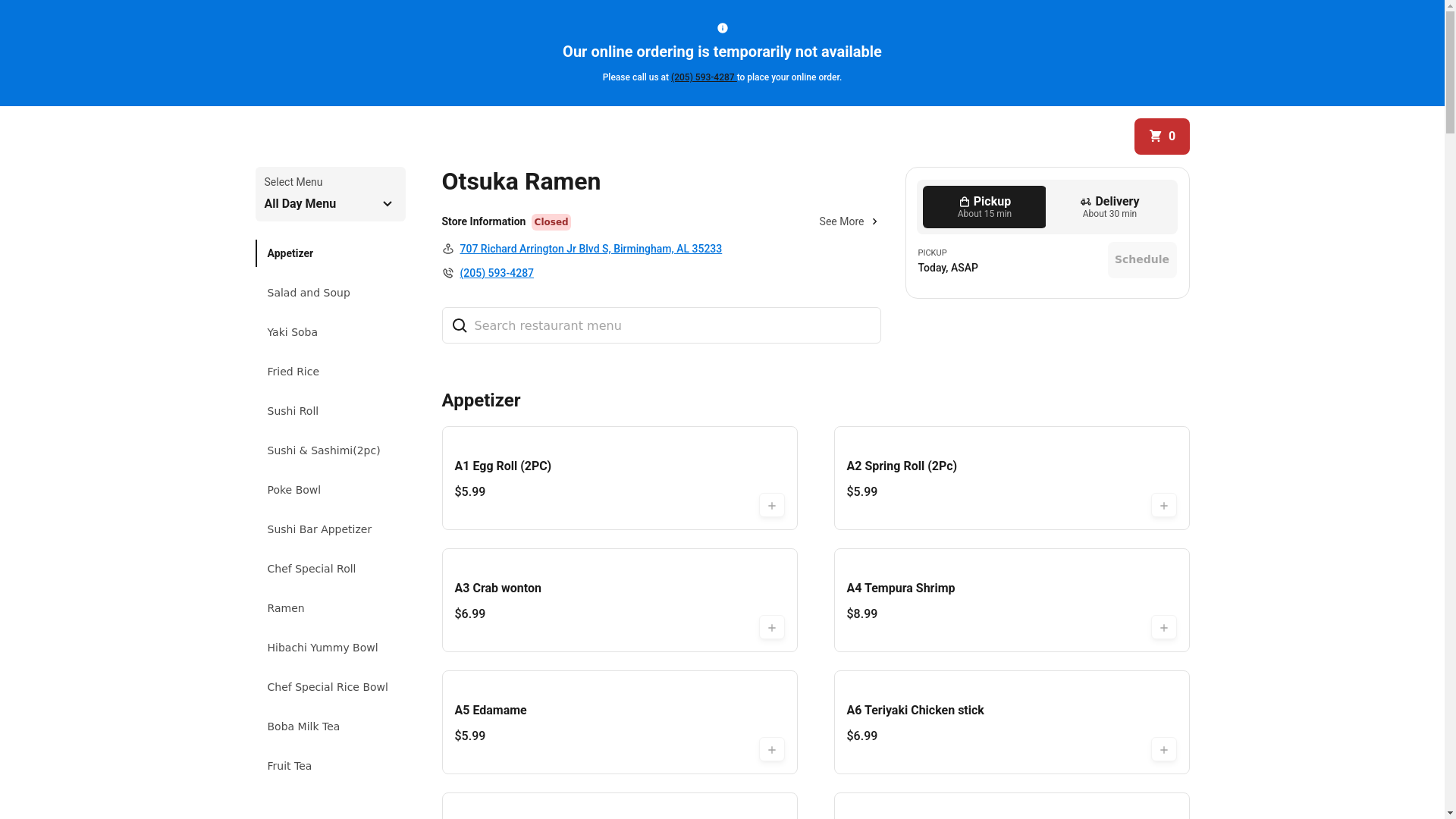Click the magnifier icon in the search bar
1456x819 pixels.
(x=460, y=325)
